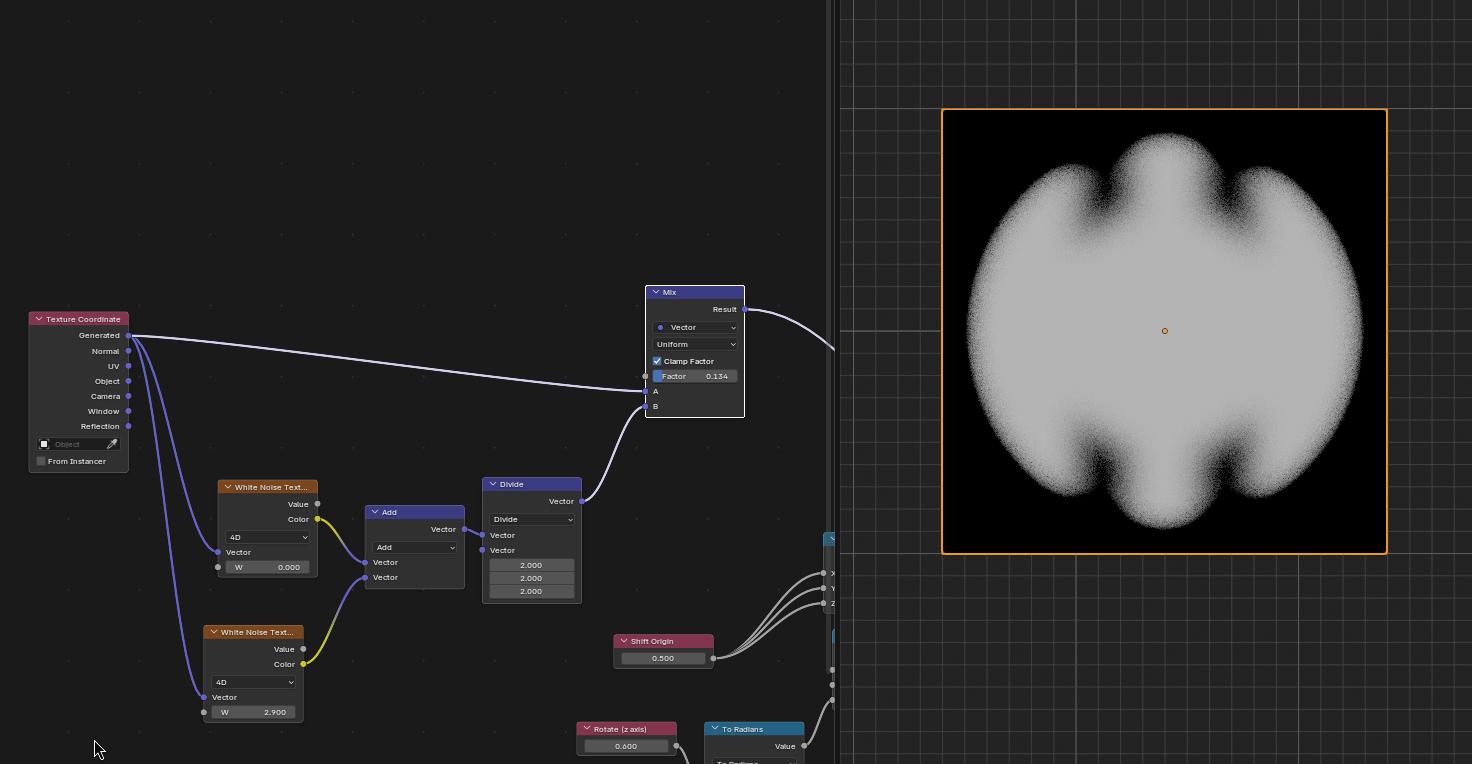The image size is (1472, 764).
Task: Click W value 0.000 field
Action: [x=267, y=567]
